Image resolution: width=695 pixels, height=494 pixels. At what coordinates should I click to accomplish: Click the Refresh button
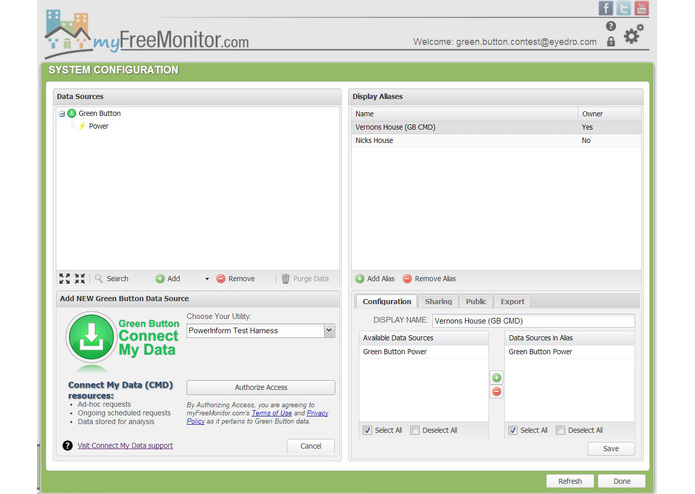point(570,481)
